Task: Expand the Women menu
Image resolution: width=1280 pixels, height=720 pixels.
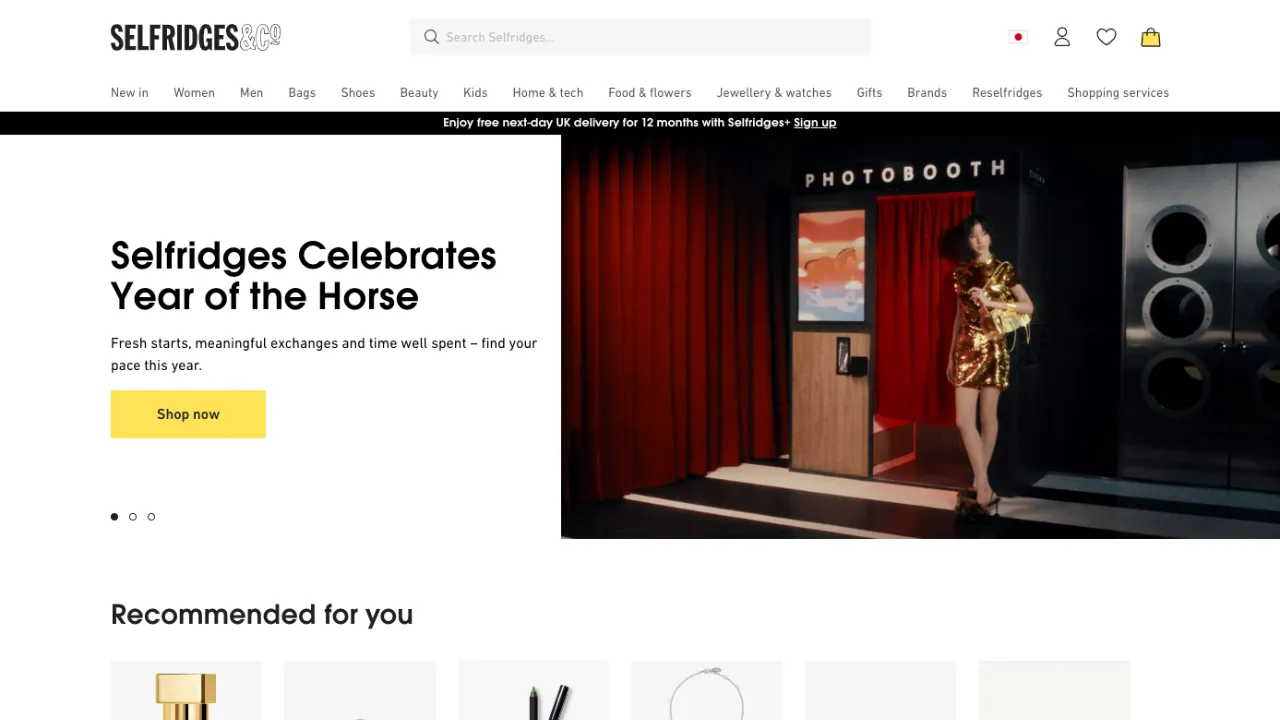Action: (194, 93)
